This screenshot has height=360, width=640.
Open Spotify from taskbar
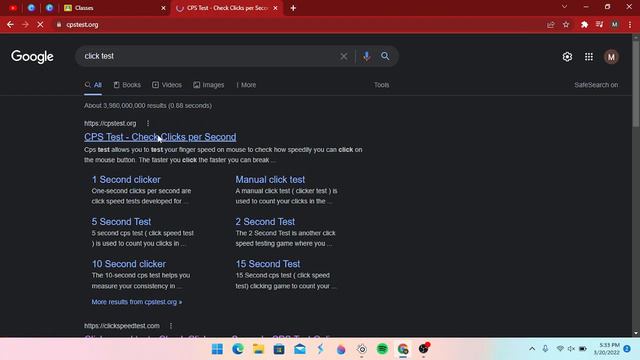(382, 349)
